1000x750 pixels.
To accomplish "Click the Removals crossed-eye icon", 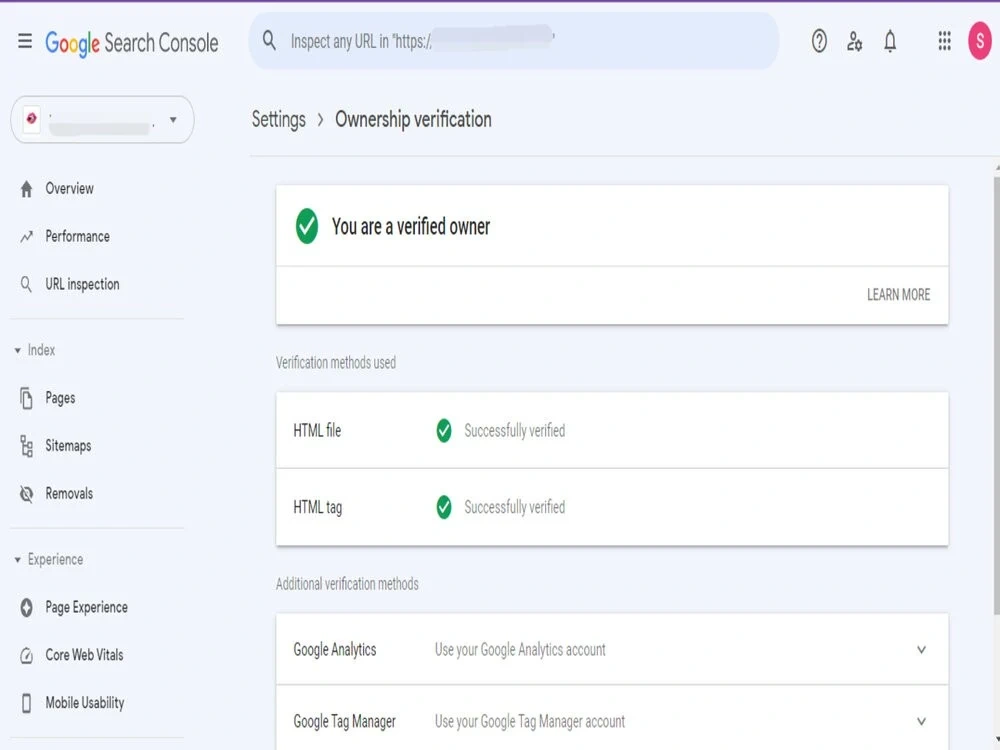I will click(x=26, y=494).
